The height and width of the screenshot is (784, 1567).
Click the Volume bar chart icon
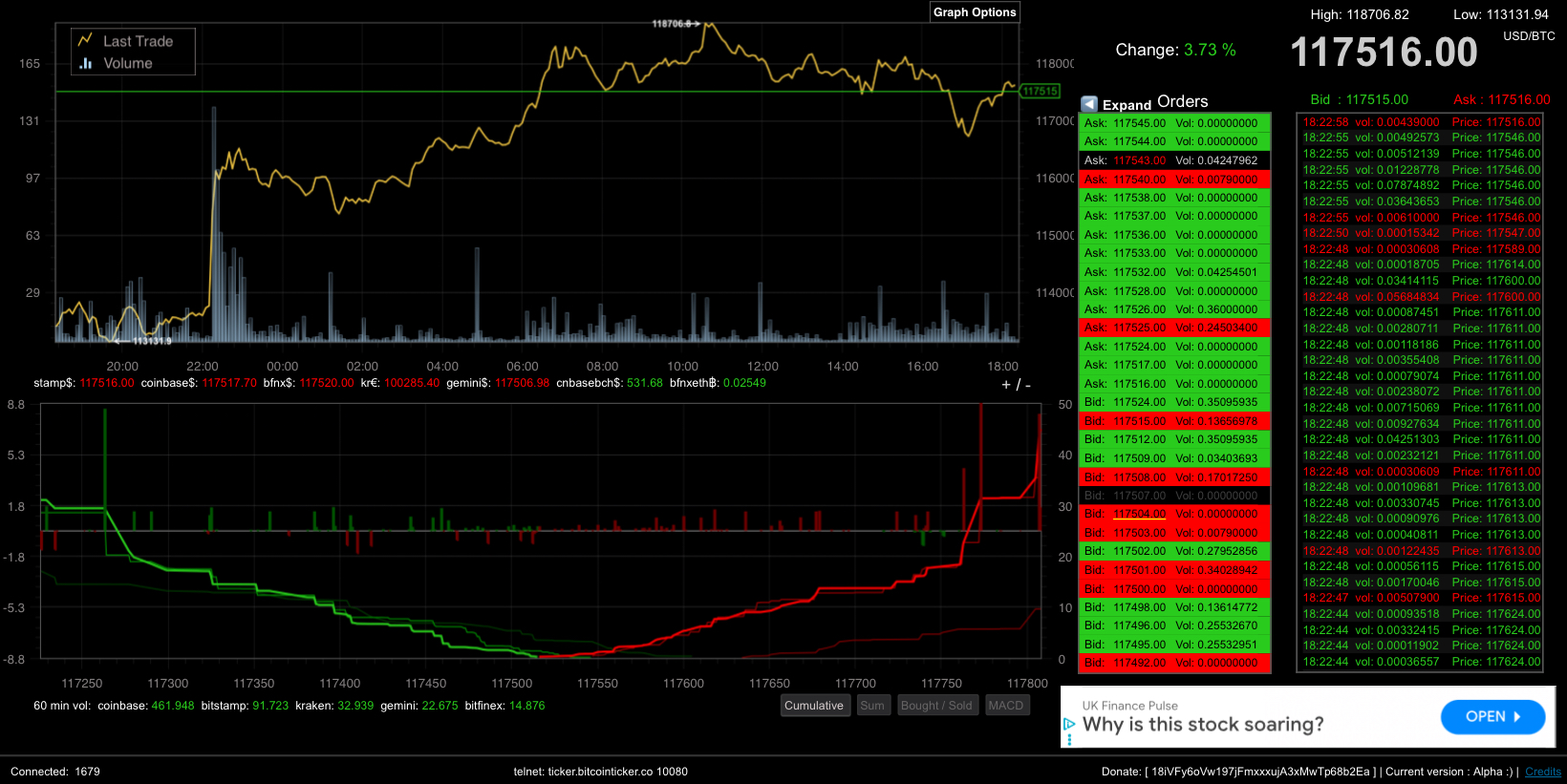point(86,63)
